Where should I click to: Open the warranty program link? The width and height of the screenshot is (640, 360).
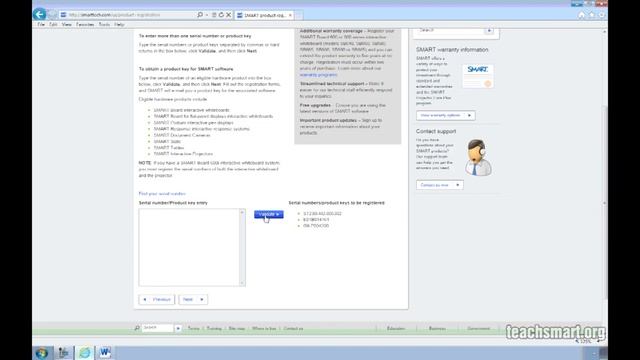[x=318, y=75]
